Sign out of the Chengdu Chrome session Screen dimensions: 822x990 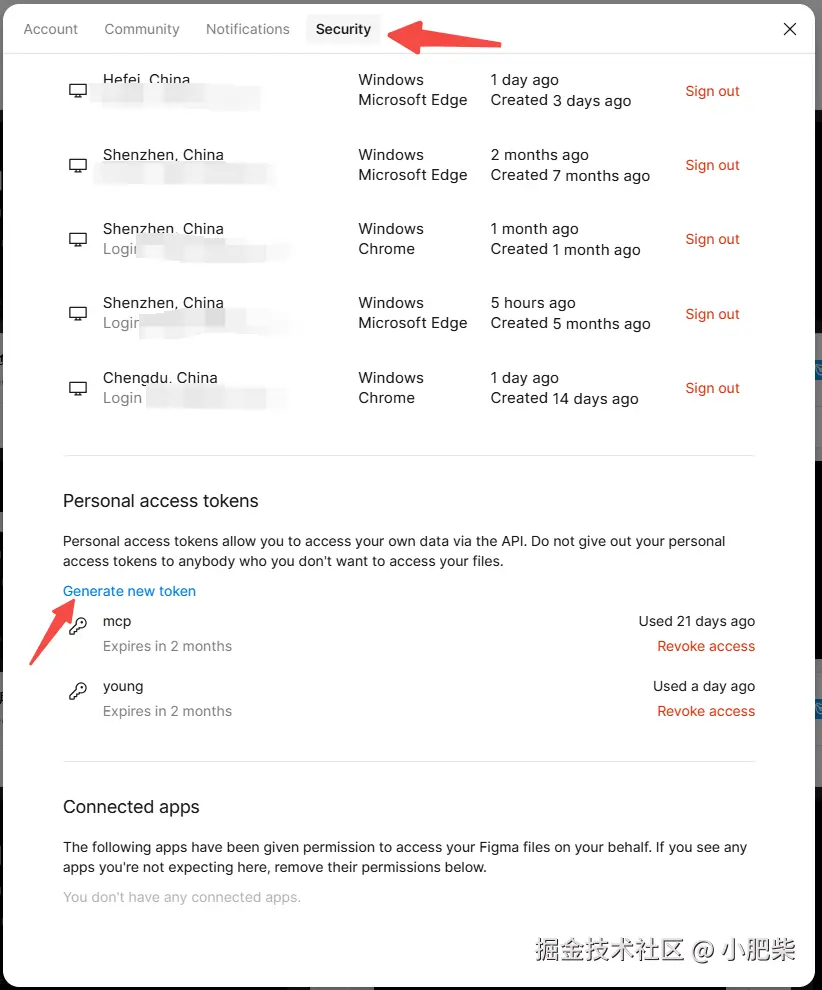(712, 388)
